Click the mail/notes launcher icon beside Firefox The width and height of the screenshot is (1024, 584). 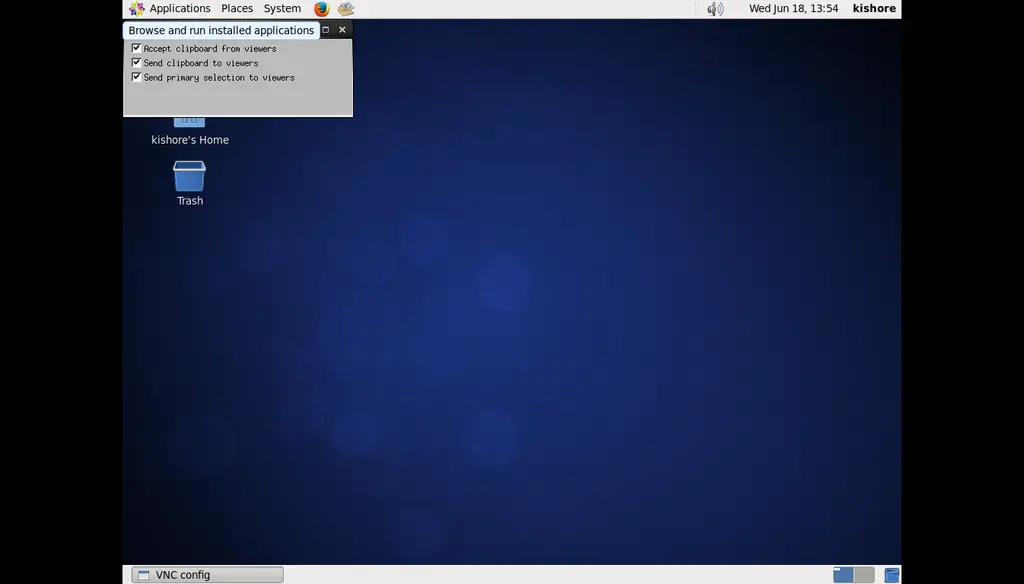346,8
